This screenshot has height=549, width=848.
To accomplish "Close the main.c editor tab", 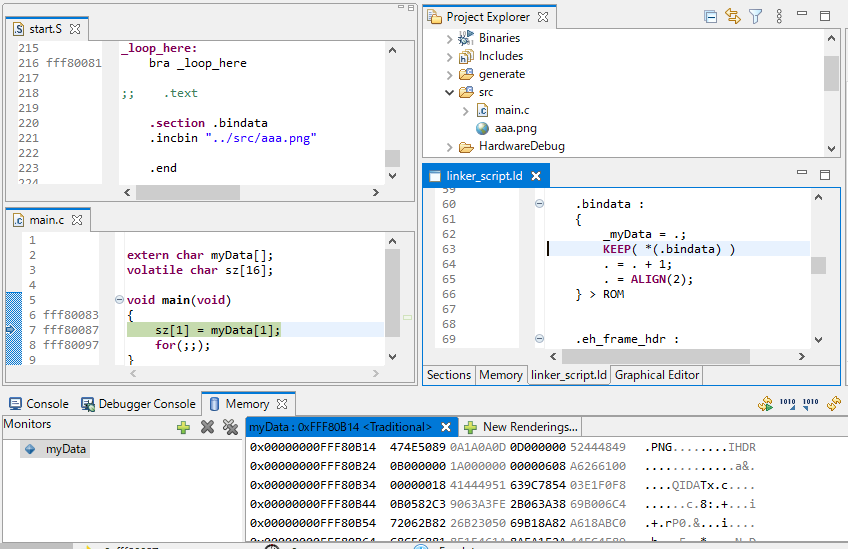I will (77, 220).
